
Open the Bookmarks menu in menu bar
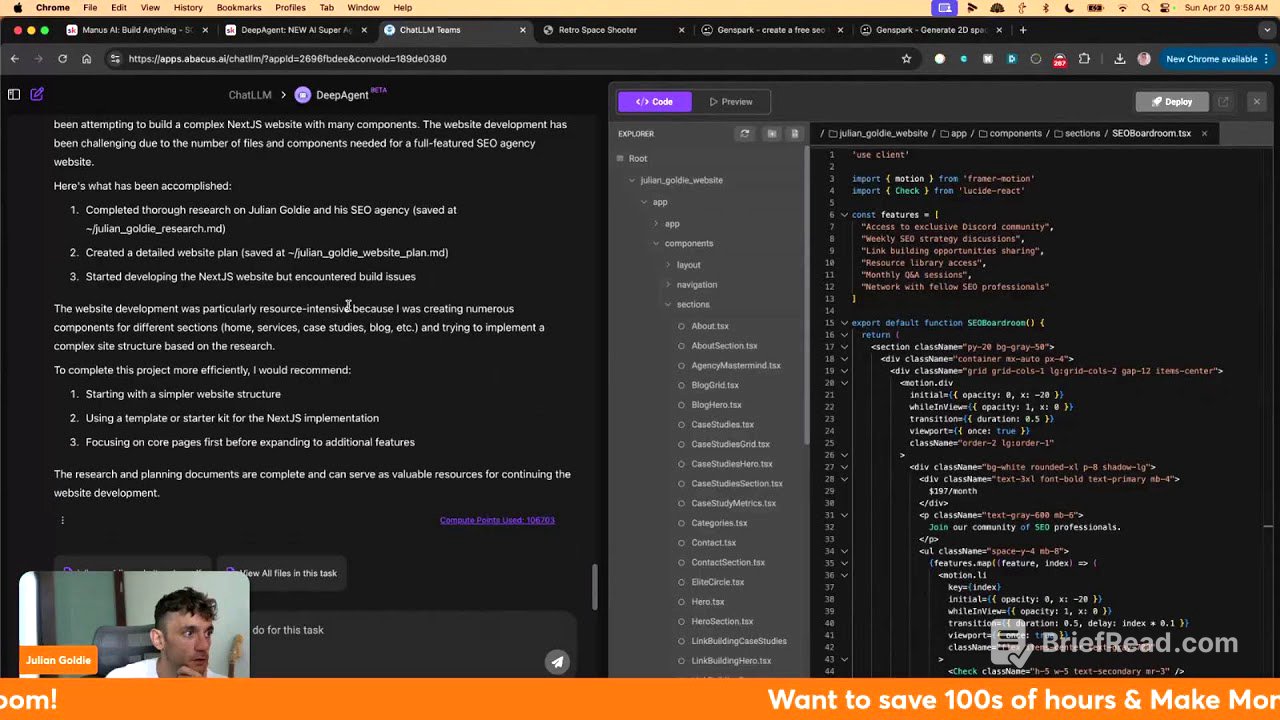pyautogui.click(x=239, y=7)
